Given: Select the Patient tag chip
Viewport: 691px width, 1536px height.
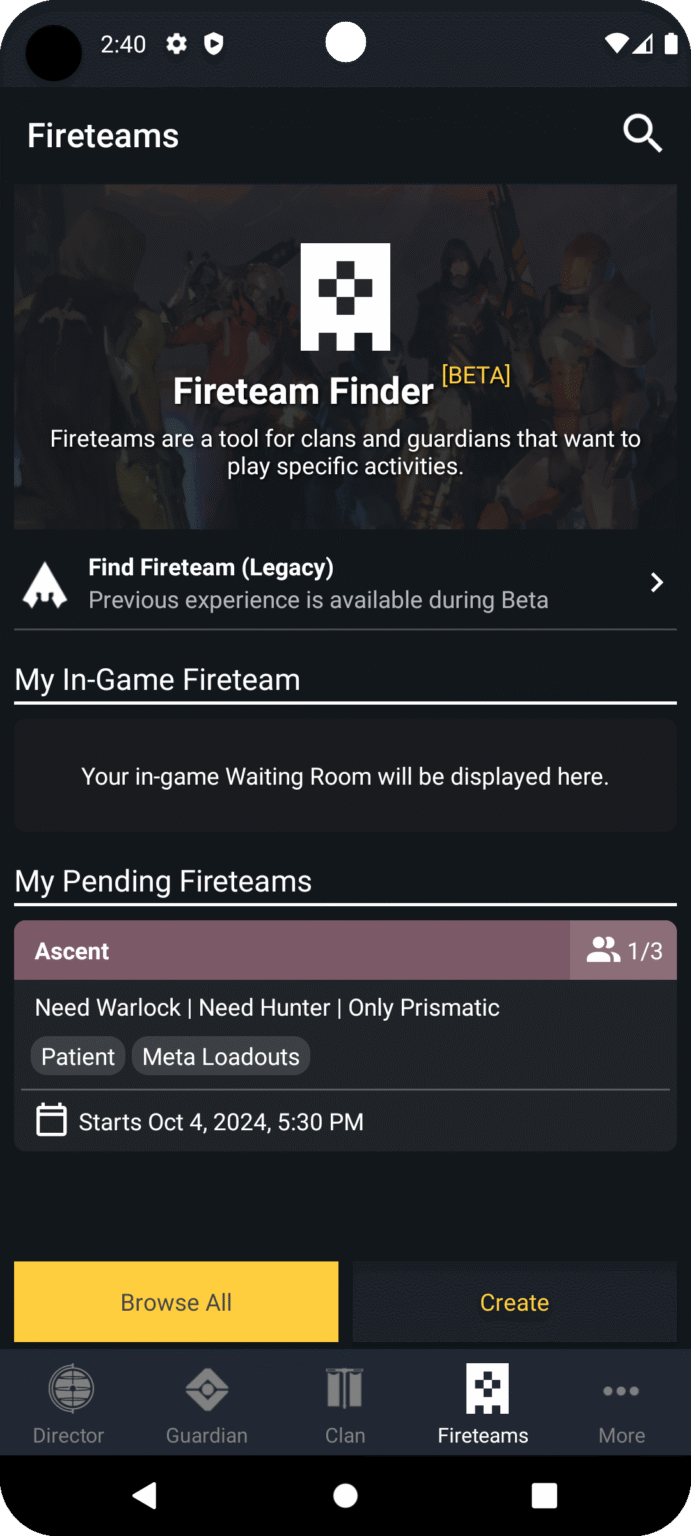Looking at the screenshot, I should (77, 1056).
